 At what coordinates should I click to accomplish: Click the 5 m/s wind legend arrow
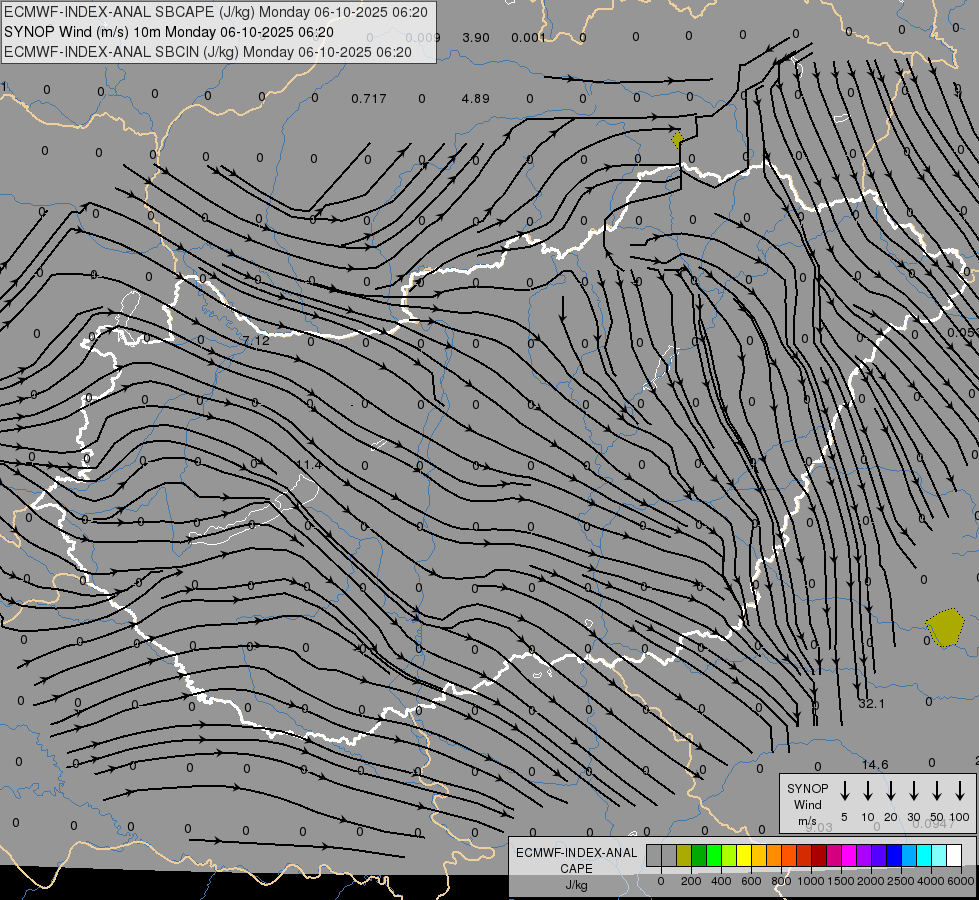(x=844, y=791)
